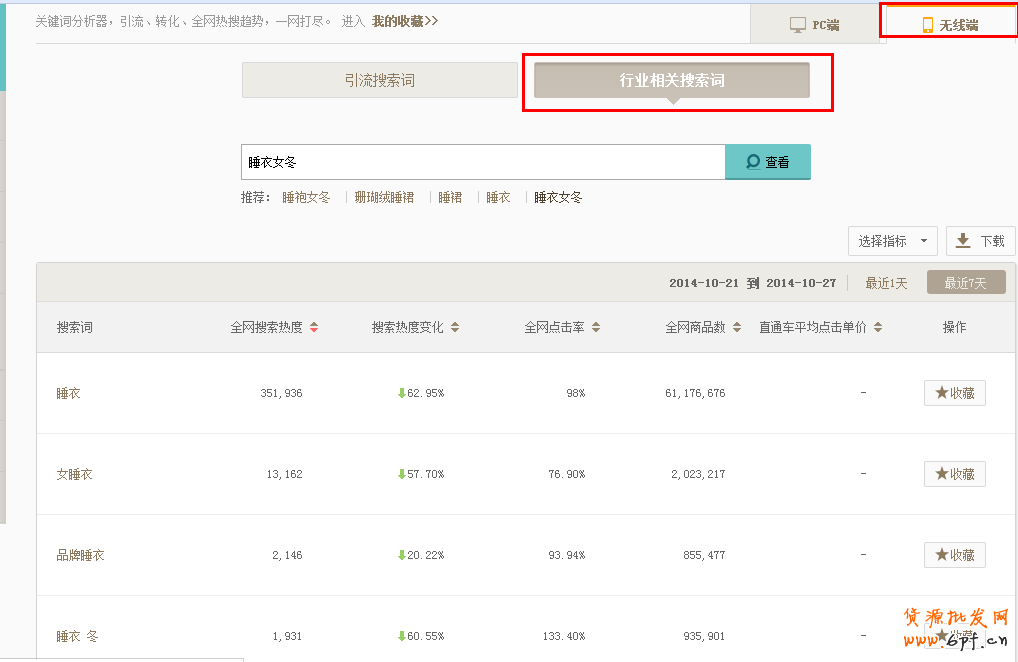Sort by 搜索热度变化 column arrow

click(x=455, y=328)
